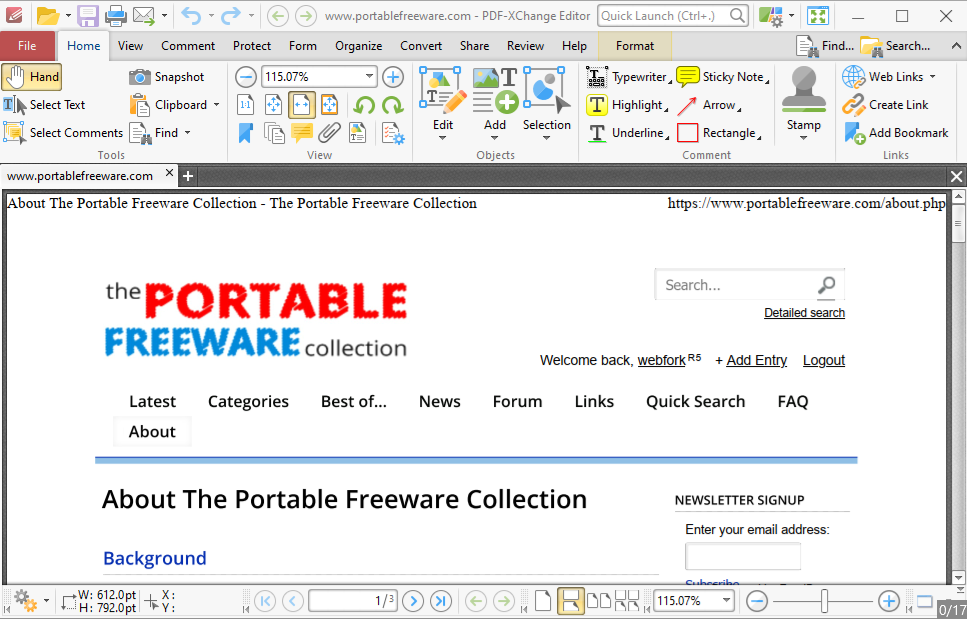Image resolution: width=967 pixels, height=619 pixels.
Task: Select single page layout in status bar
Action: pyautogui.click(x=543, y=601)
